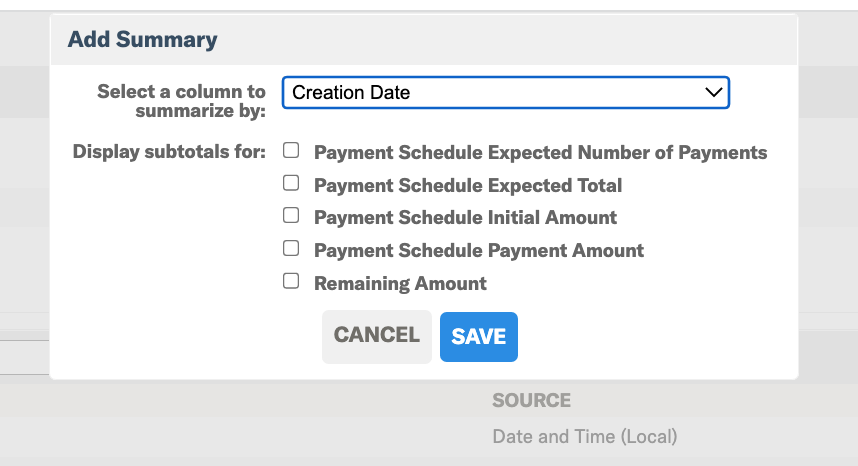The height and width of the screenshot is (466, 858).
Task: Click the Payment Schedule Expected Total label
Action: pyautogui.click(x=468, y=185)
